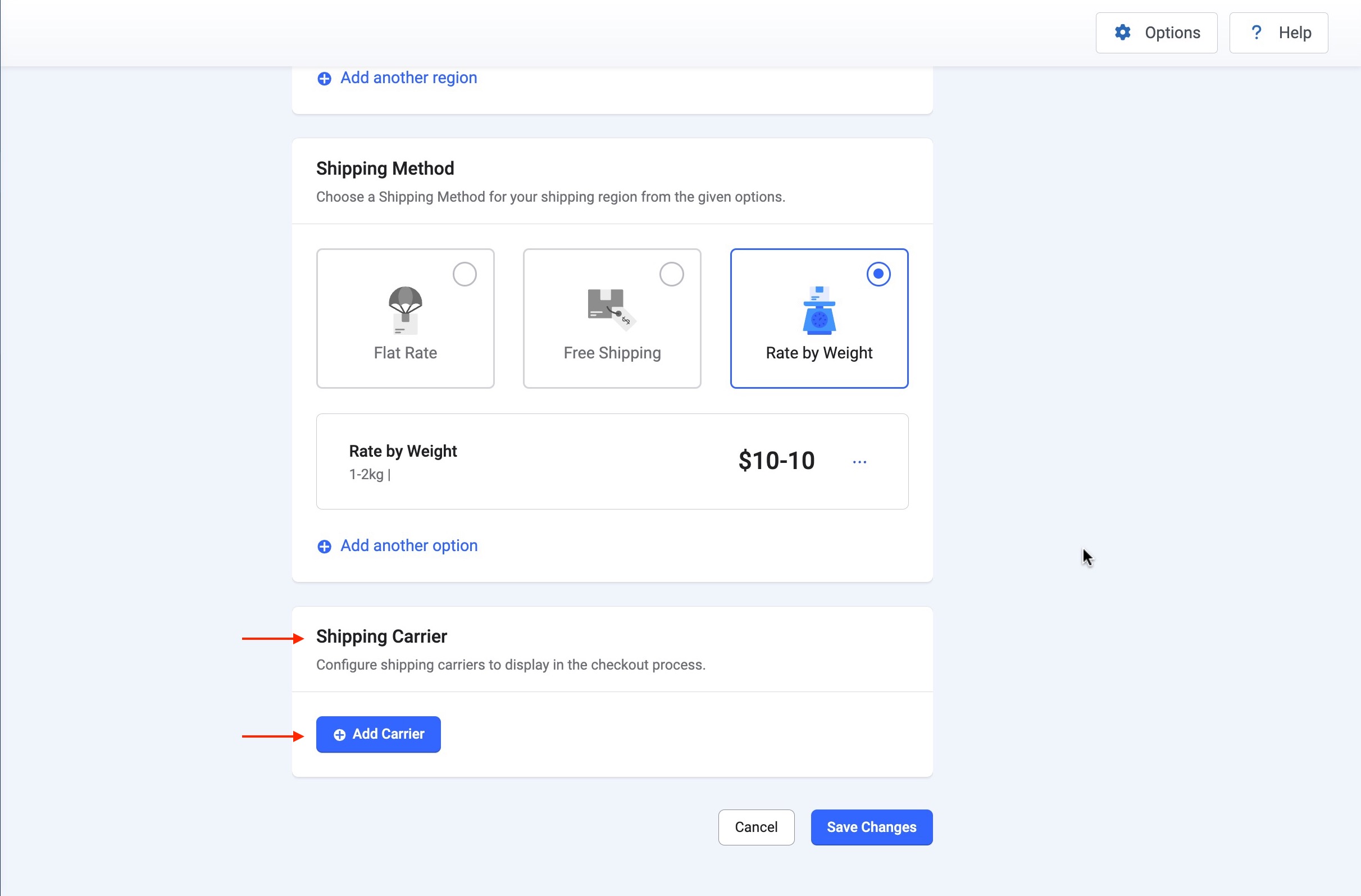Select the Flat Rate radio button

[x=465, y=275]
